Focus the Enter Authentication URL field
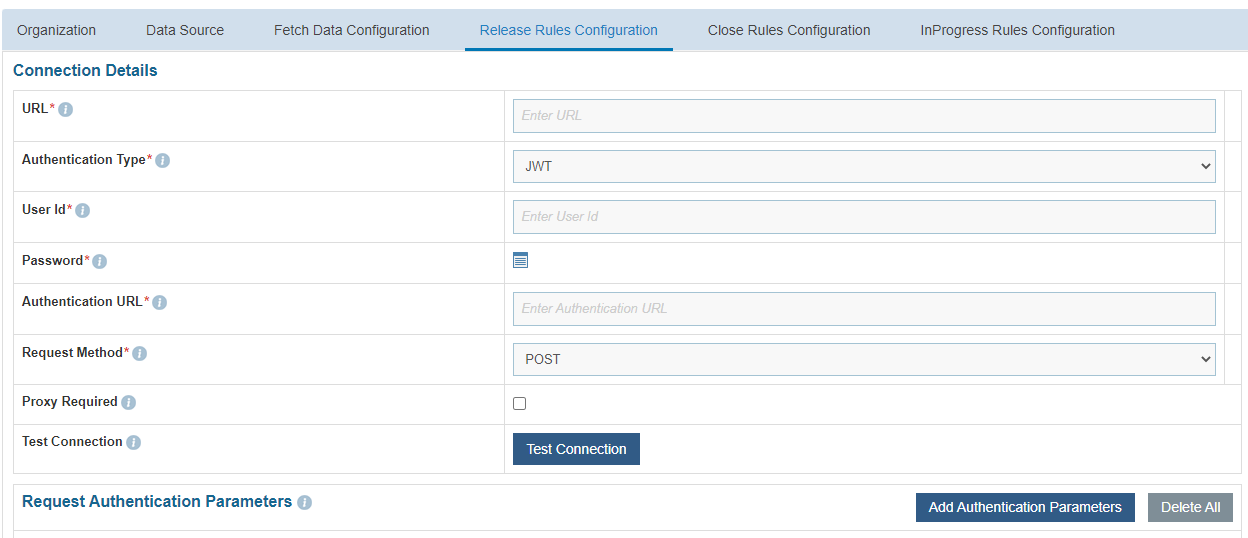 [864, 308]
